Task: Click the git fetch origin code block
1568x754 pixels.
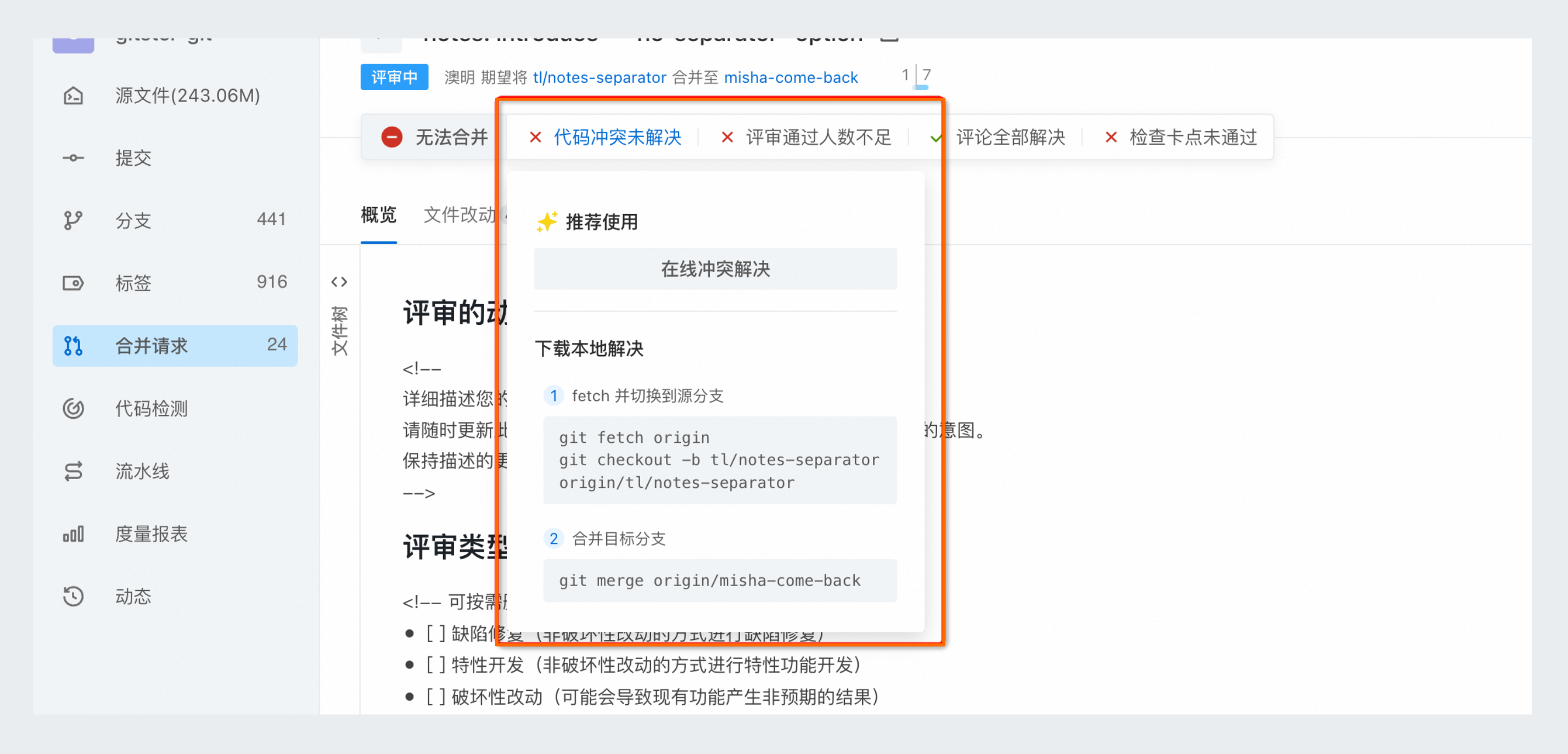Action: point(719,460)
